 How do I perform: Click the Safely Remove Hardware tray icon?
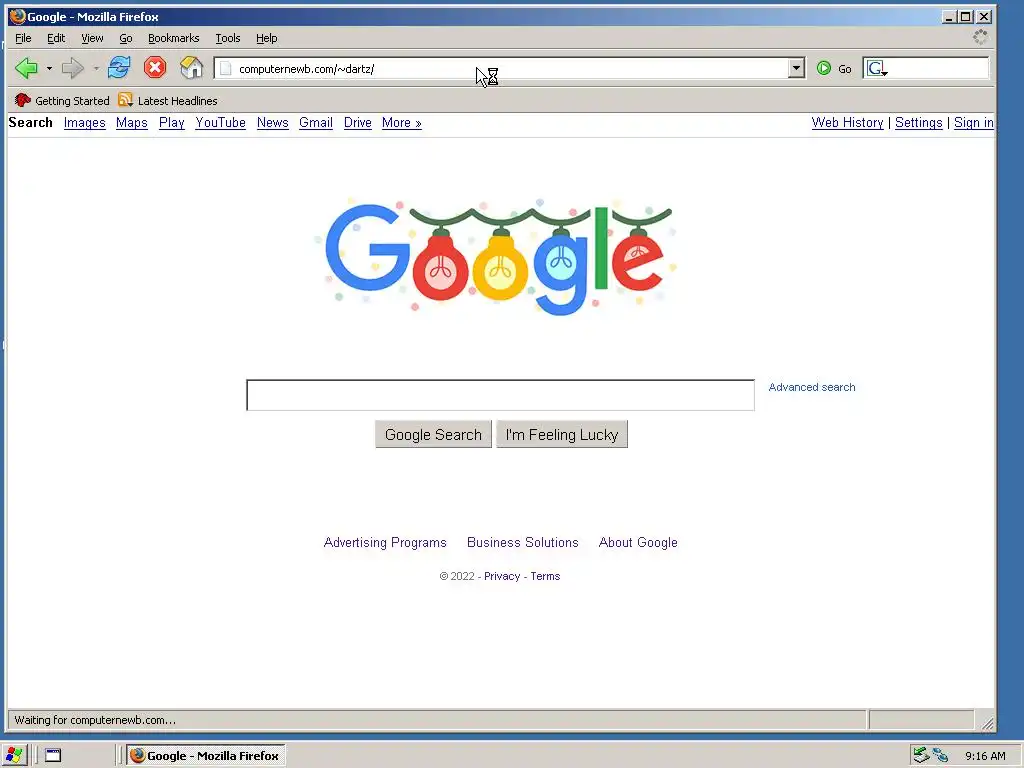coord(921,756)
